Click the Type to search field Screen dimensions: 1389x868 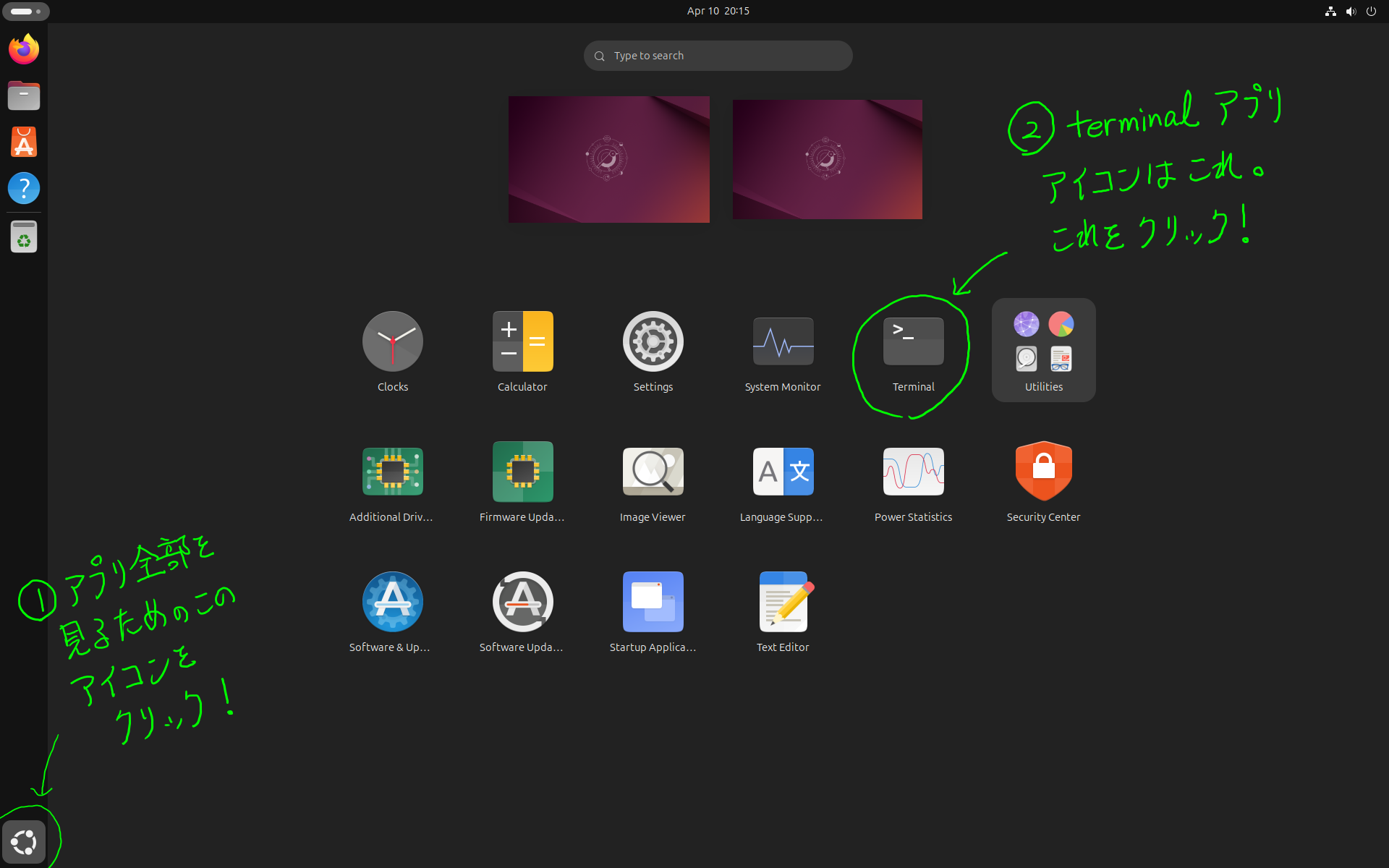(718, 56)
